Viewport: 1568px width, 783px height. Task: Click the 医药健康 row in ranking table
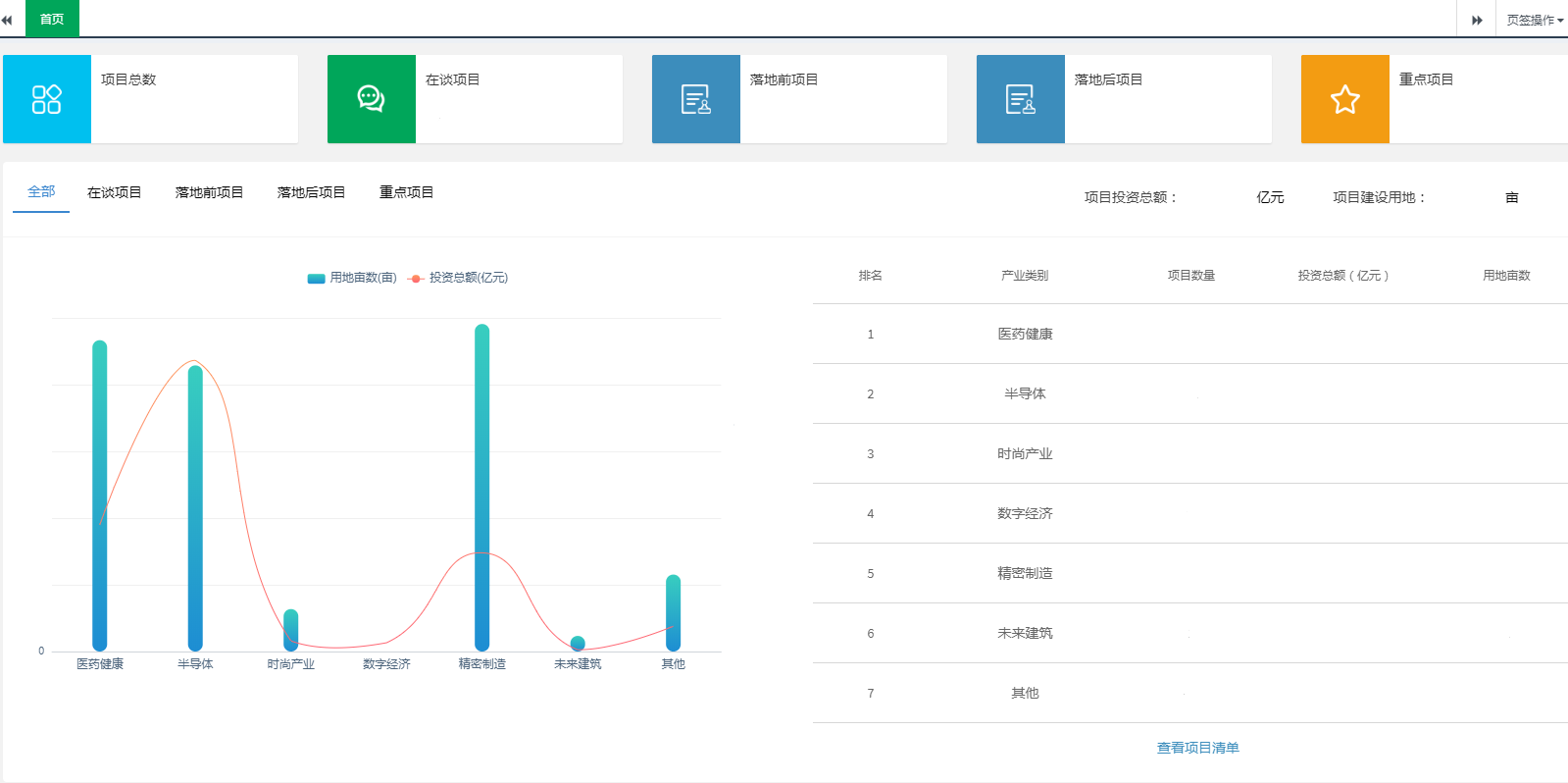1025,335
